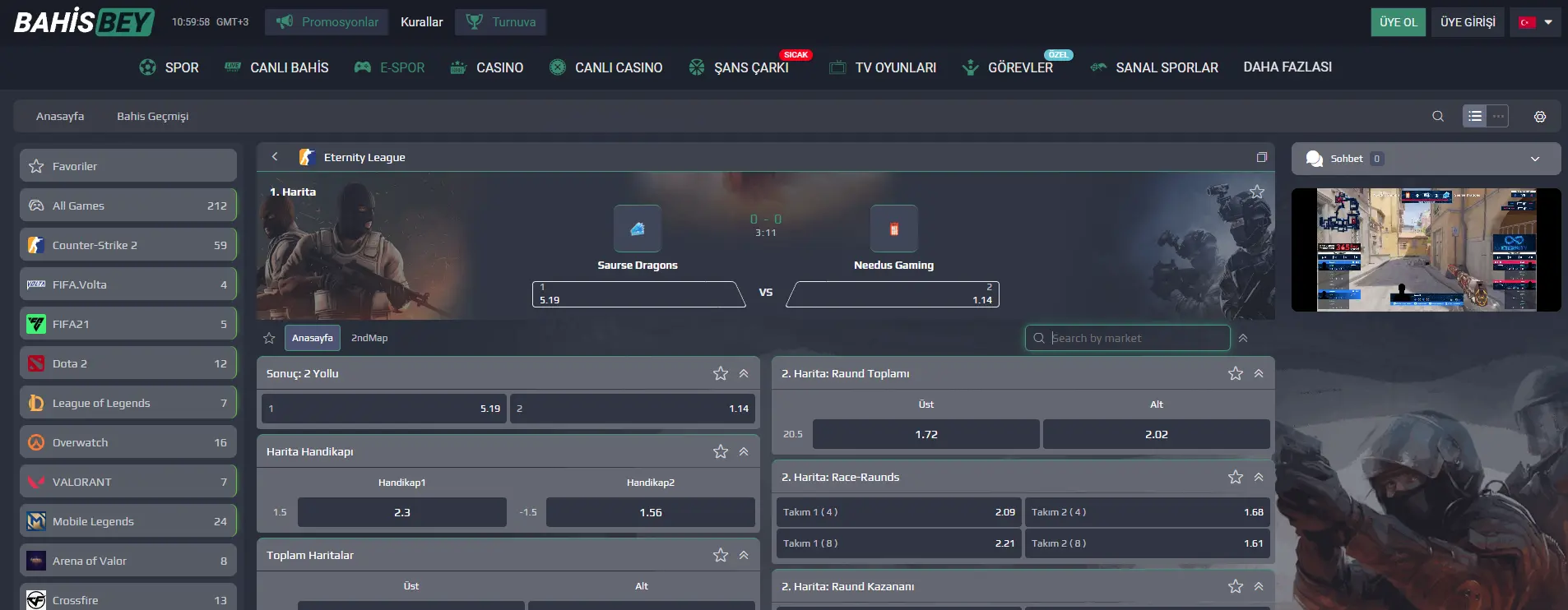
Task: Switch to the 2ndMap tab
Action: pos(369,338)
